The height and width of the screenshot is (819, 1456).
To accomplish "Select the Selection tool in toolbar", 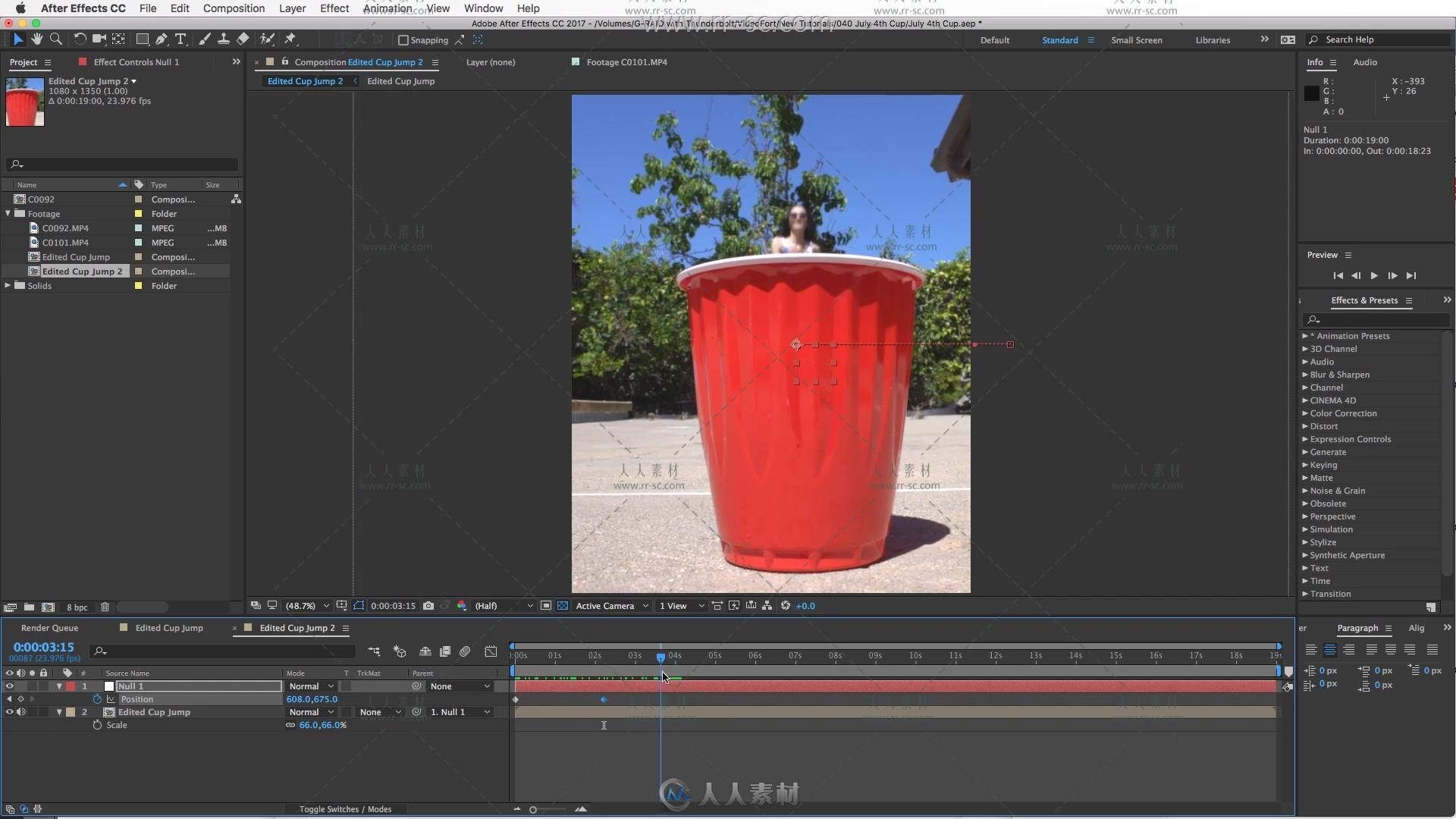I will 17,39.
